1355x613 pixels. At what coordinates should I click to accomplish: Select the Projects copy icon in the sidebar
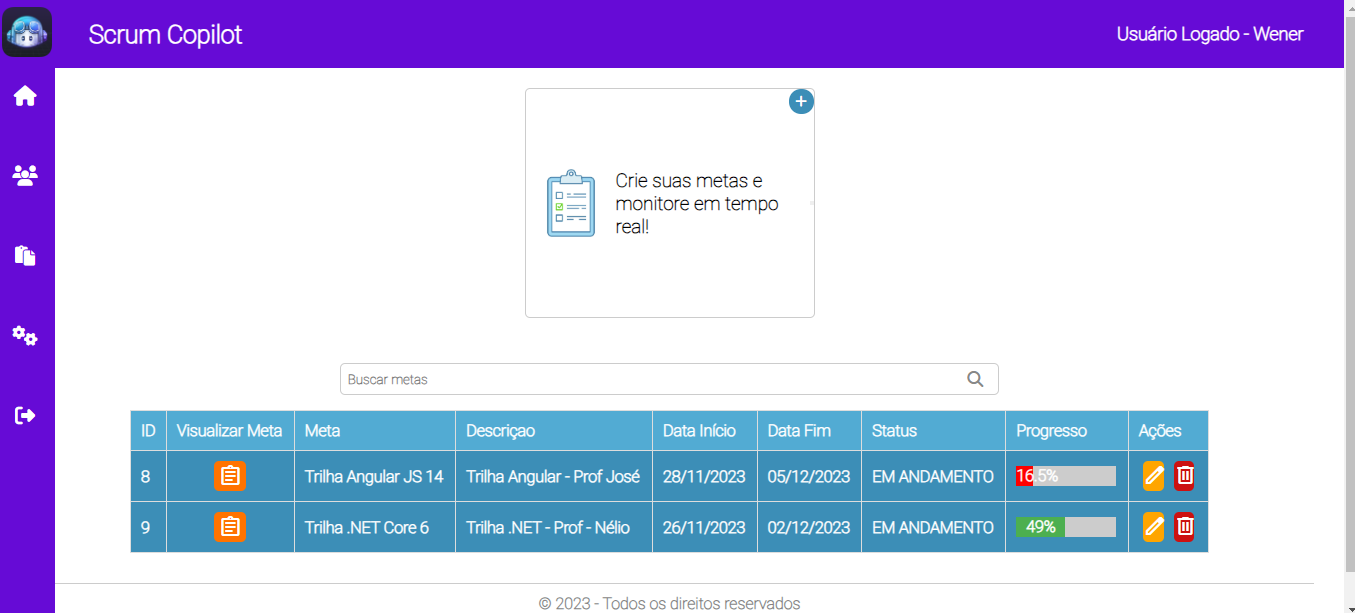25,255
